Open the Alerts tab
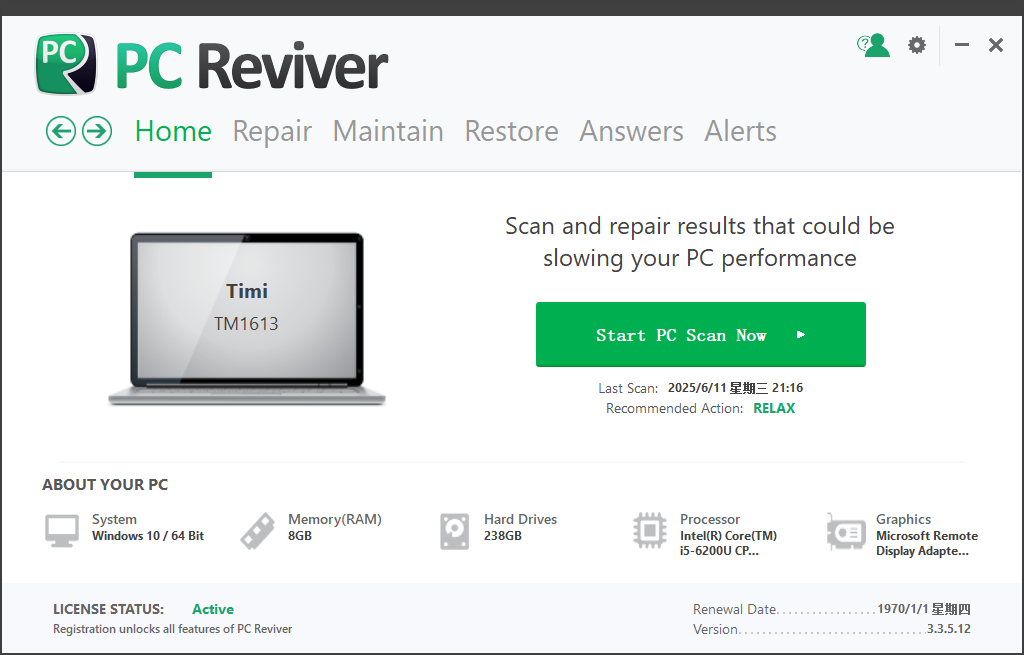This screenshot has height=655, width=1024. tap(741, 131)
